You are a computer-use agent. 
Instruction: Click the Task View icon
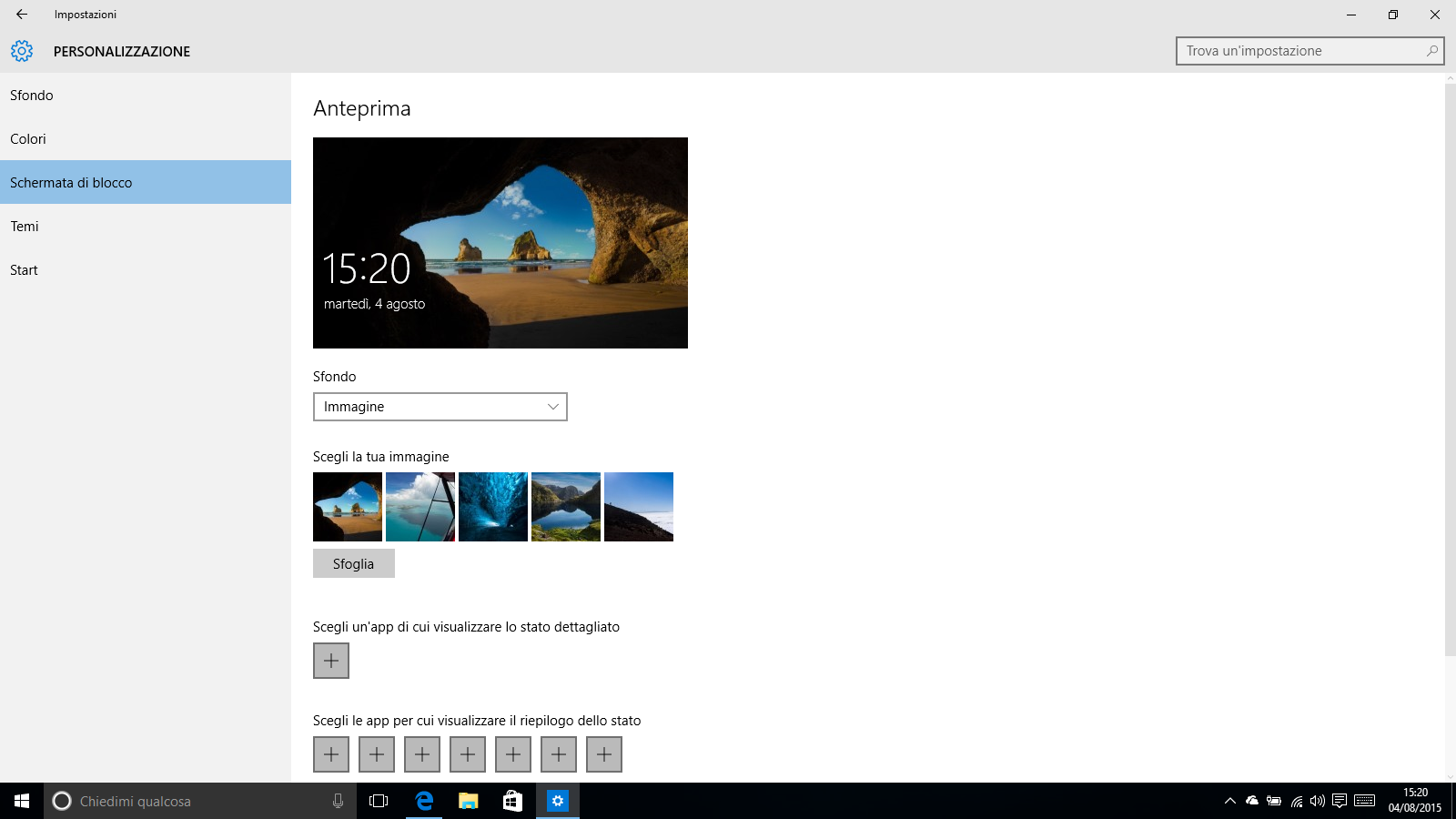pyautogui.click(x=378, y=801)
